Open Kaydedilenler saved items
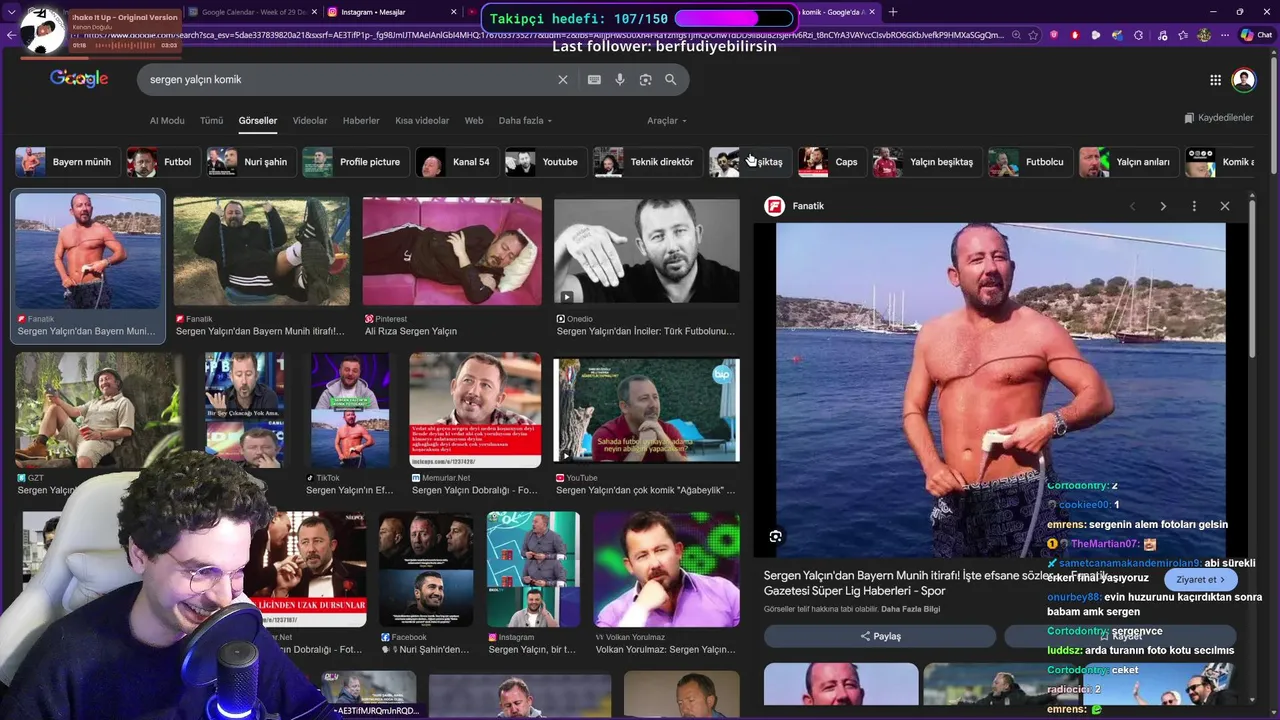Screen dimensions: 1280x720 tap(1218, 118)
